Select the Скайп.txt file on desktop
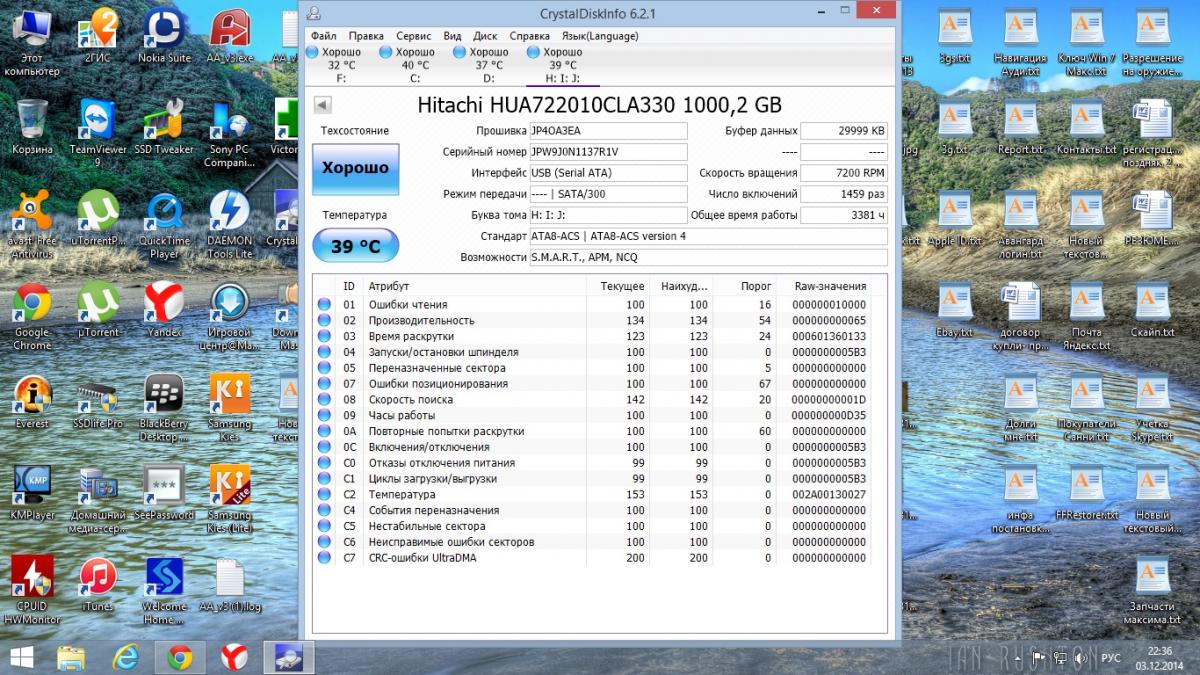Screen dimensions: 1200x675 point(1152,310)
